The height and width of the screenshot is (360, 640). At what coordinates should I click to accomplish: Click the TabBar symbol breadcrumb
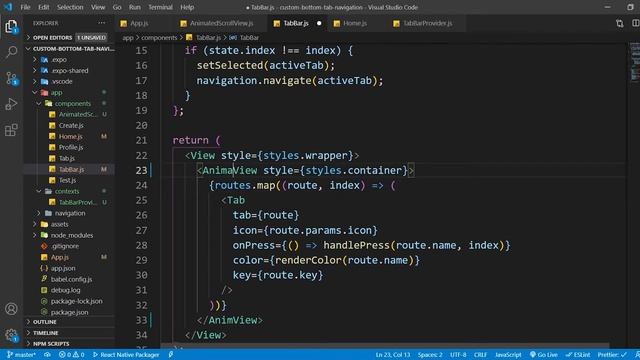244,38
